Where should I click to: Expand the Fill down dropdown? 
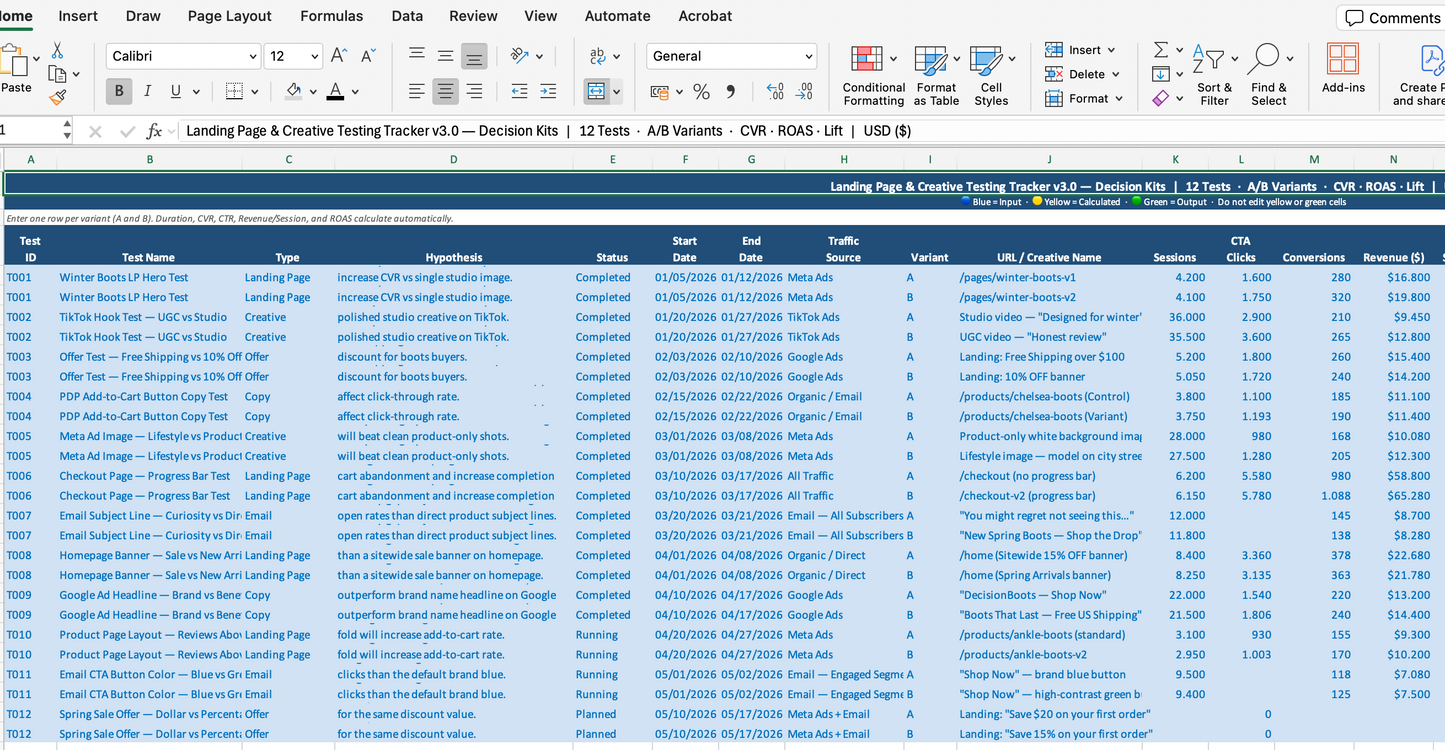click(x=1179, y=74)
